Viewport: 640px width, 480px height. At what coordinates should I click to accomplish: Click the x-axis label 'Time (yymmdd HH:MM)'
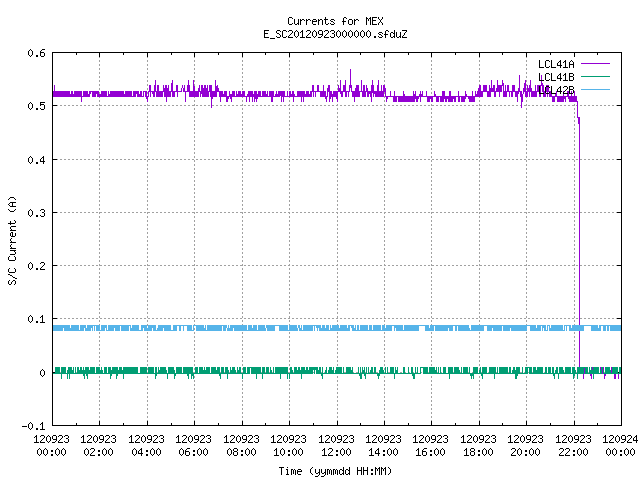coord(335,471)
